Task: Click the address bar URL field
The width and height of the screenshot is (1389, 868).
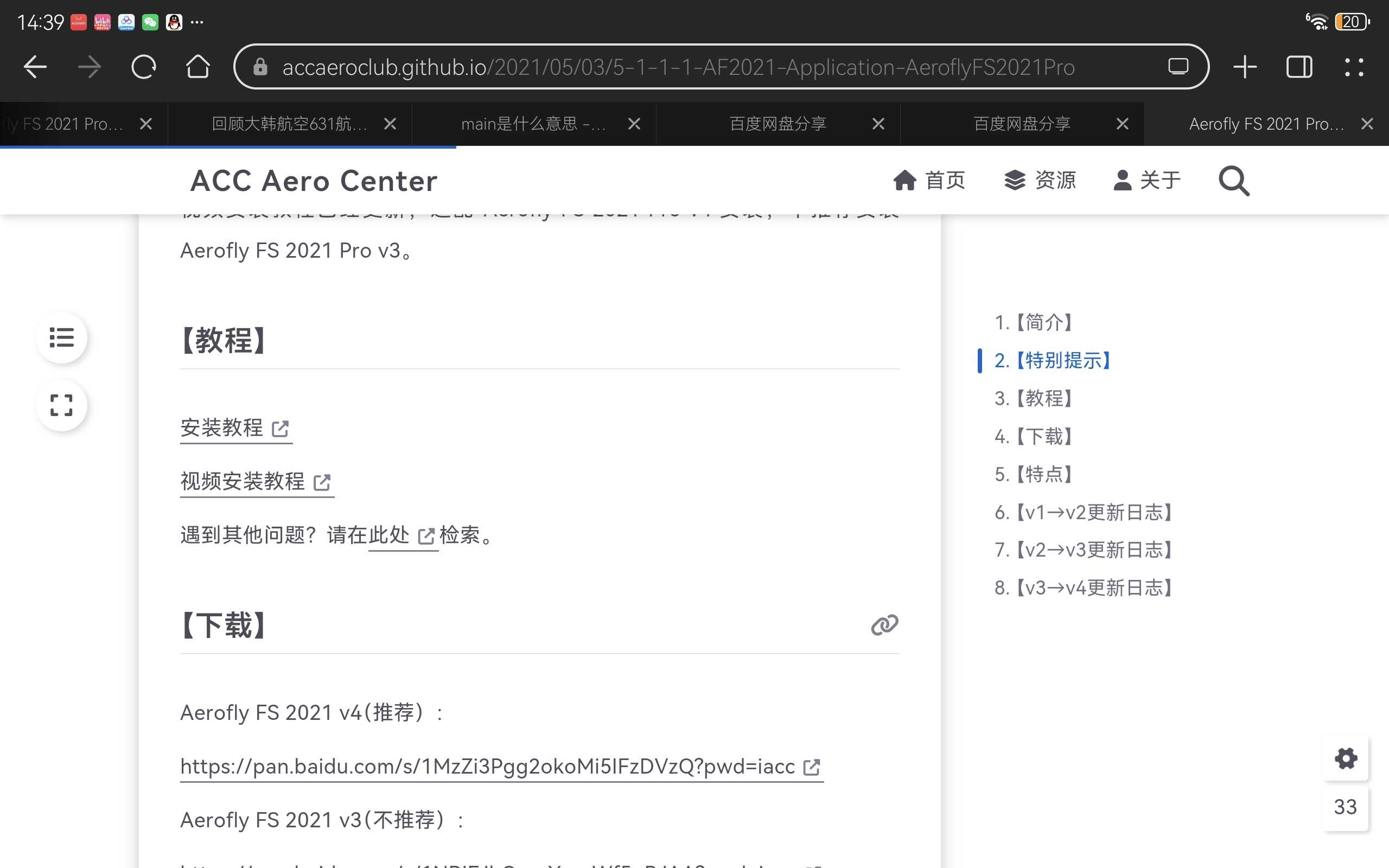Action: (x=677, y=67)
